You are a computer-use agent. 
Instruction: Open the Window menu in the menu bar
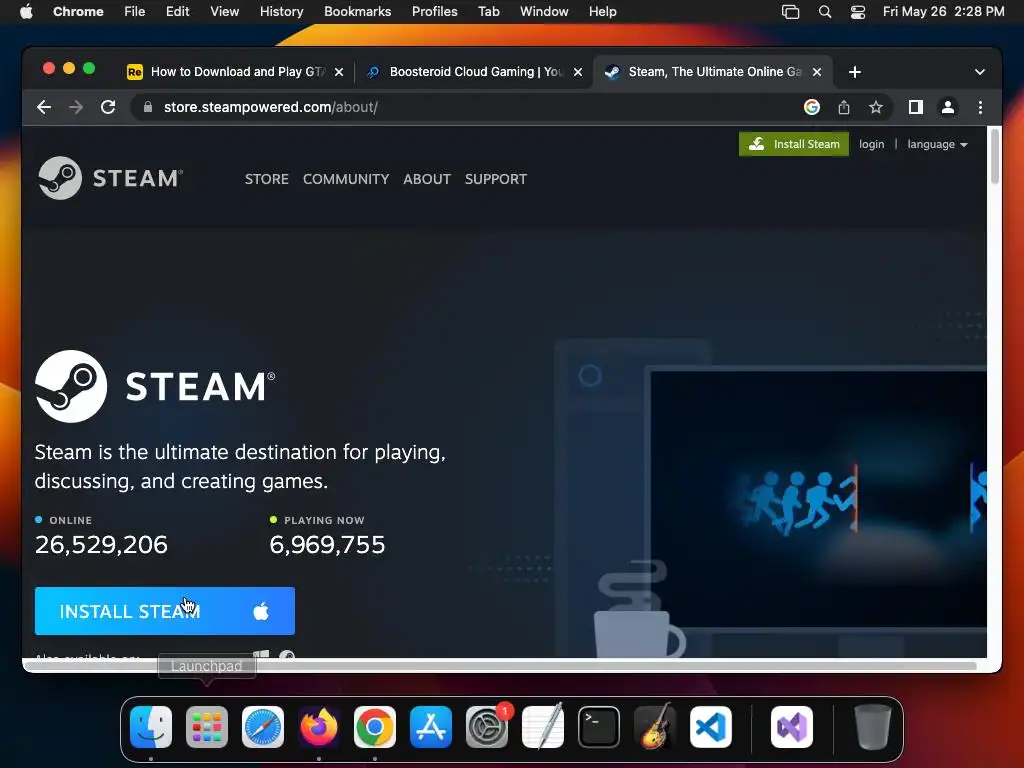[x=544, y=12]
